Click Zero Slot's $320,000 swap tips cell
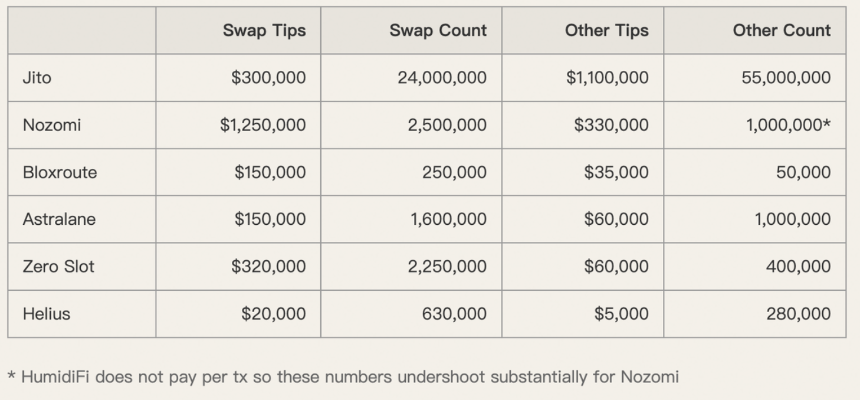The height and width of the screenshot is (400, 860). point(268,266)
